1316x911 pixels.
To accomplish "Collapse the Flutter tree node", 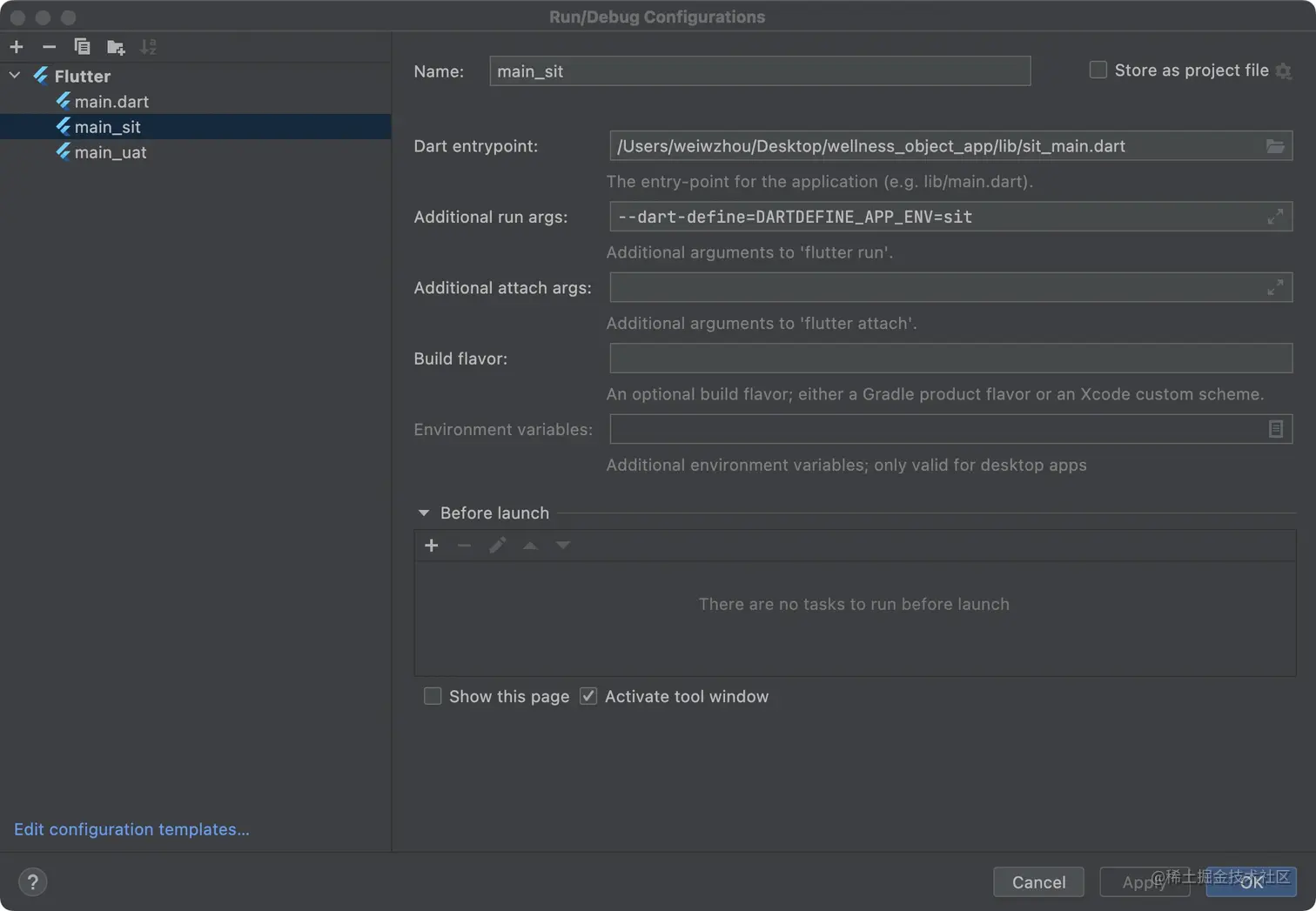I will click(15, 76).
